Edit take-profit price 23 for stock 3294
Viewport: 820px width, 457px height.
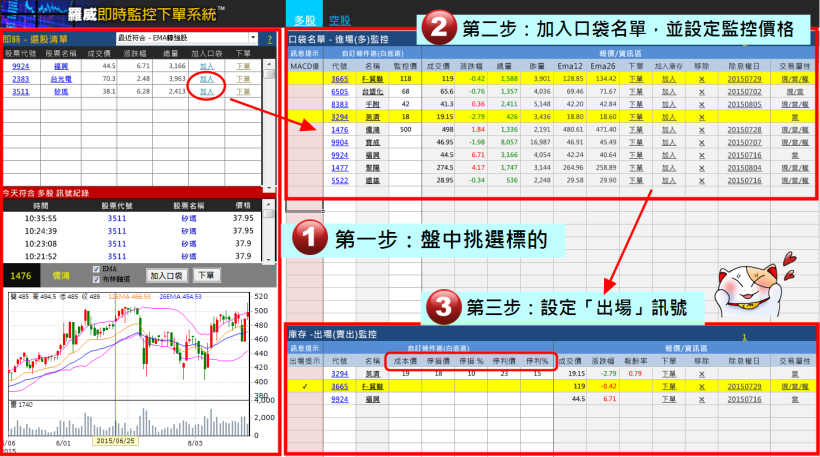tap(504, 374)
